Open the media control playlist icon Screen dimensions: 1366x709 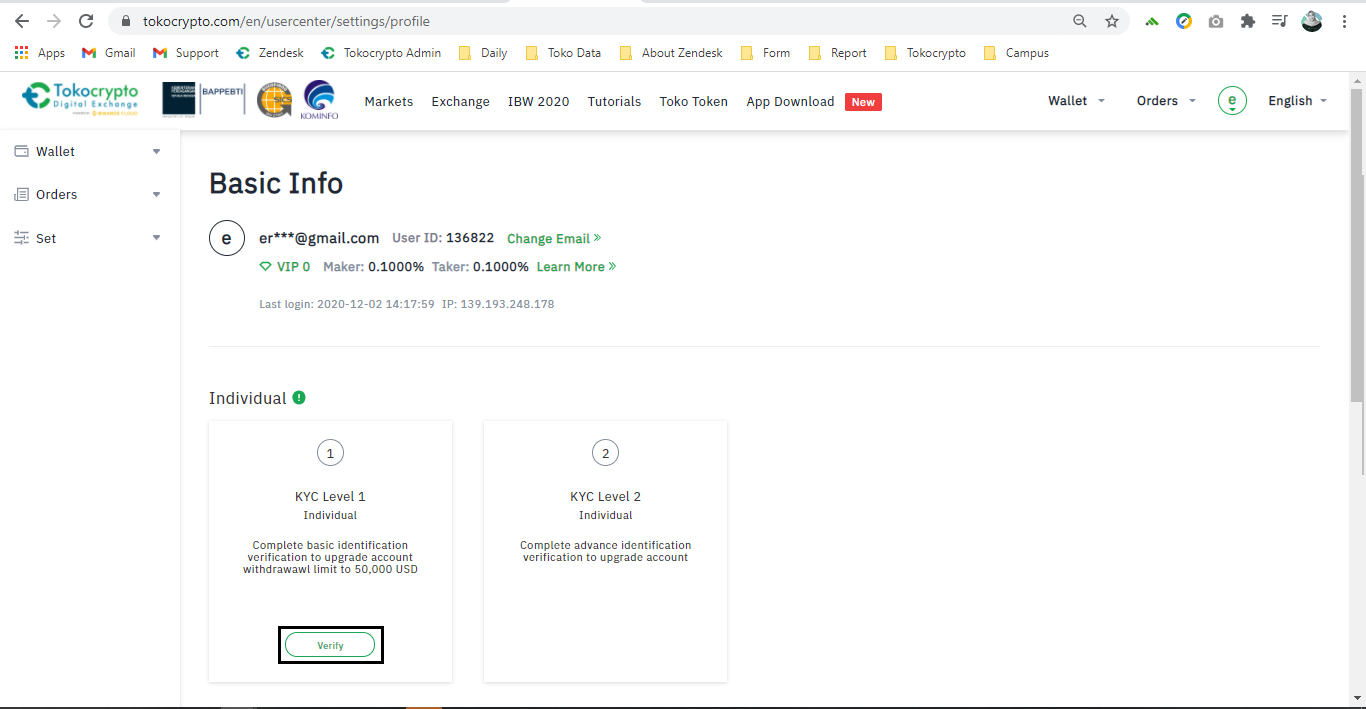tap(1279, 21)
